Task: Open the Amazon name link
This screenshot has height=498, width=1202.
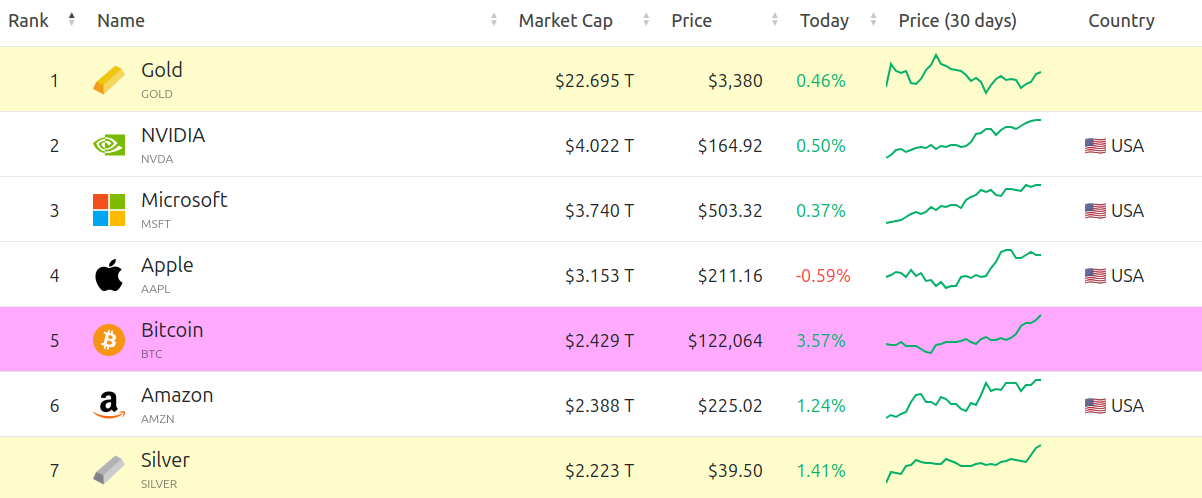Action: pyautogui.click(x=177, y=395)
